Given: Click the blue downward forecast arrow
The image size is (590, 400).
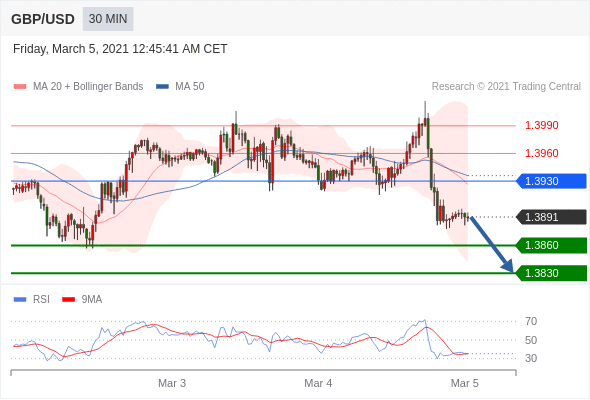Looking at the screenshot, I should point(492,245).
